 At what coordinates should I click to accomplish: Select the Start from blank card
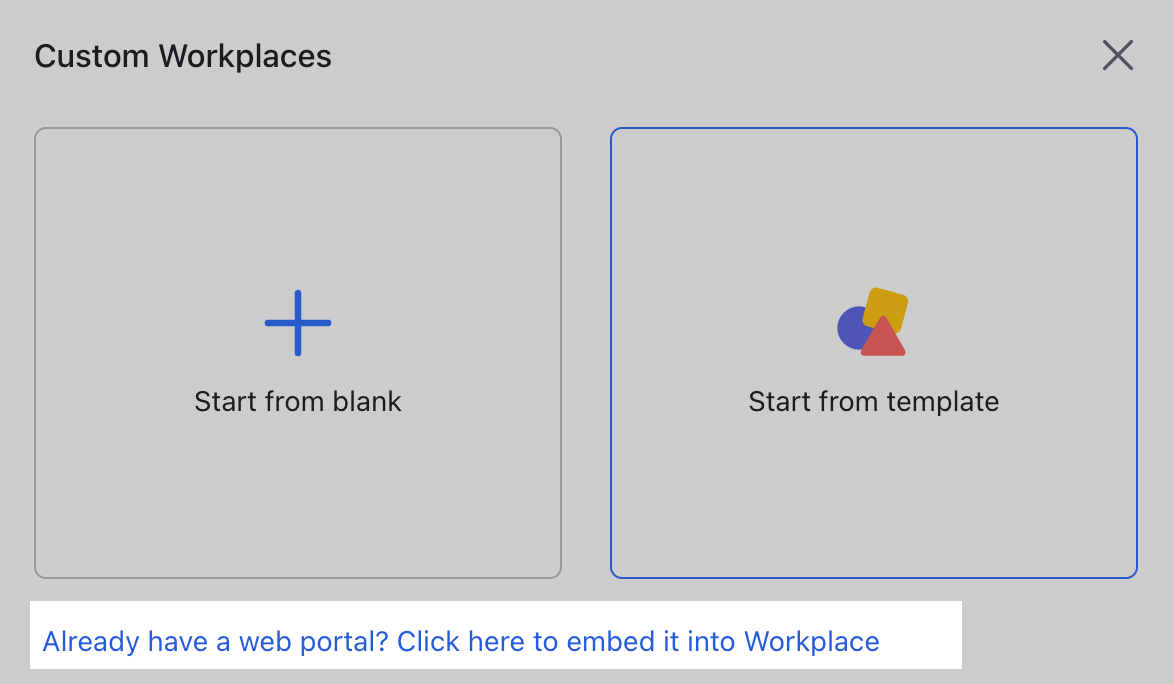tap(297, 353)
